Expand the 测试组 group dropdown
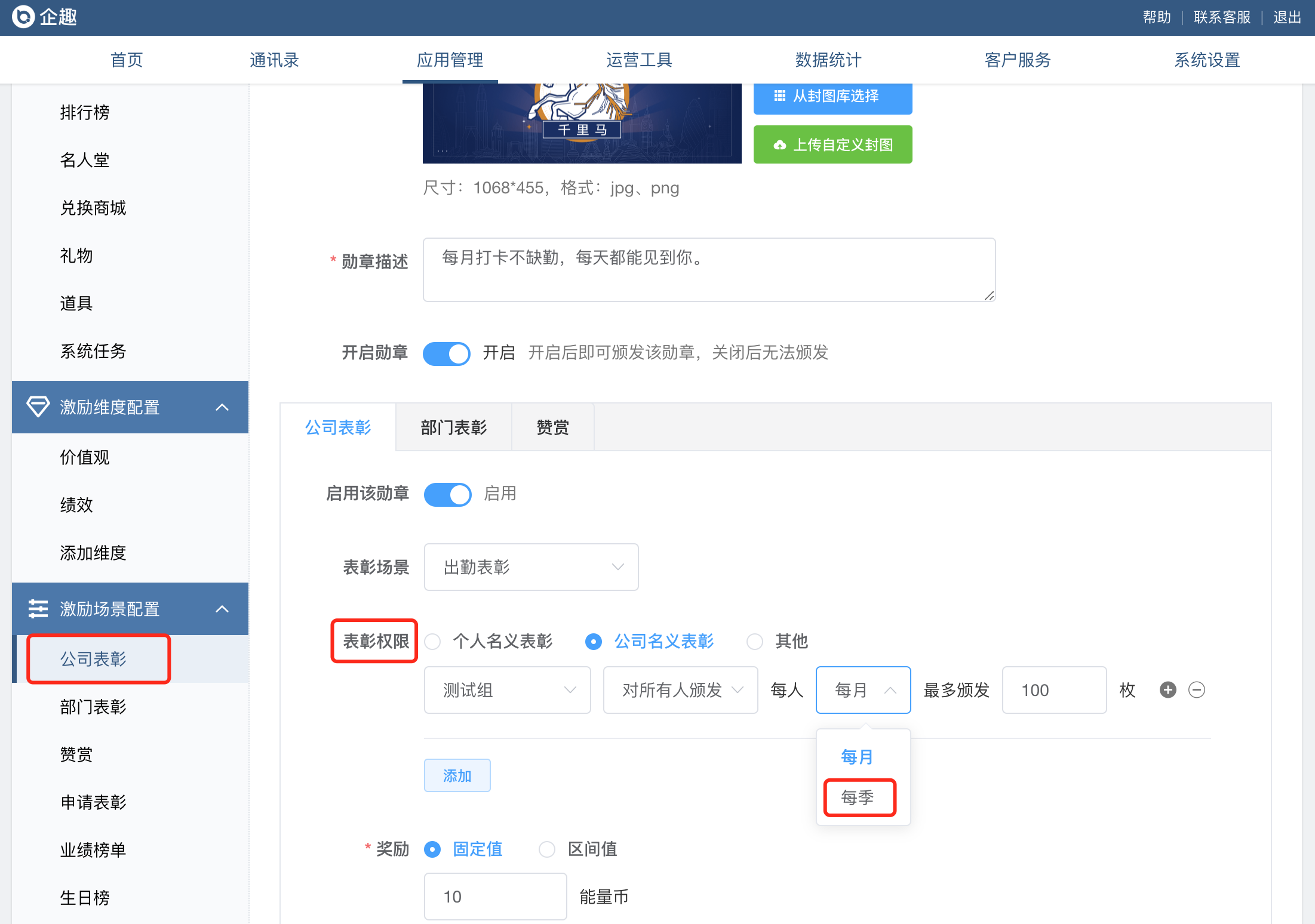1315x924 pixels. coord(507,690)
